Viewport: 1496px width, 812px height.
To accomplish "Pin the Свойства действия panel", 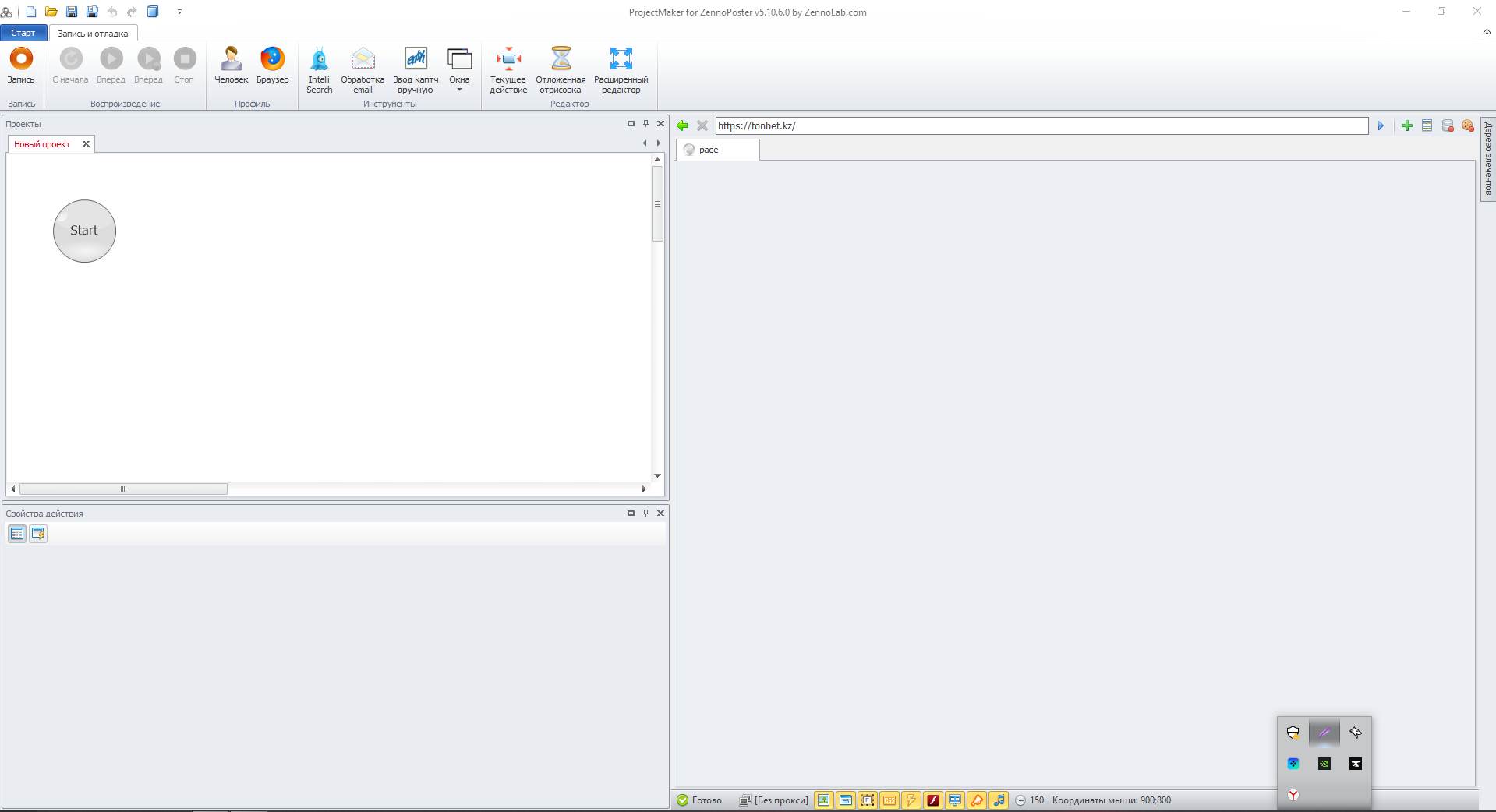I will [x=645, y=513].
